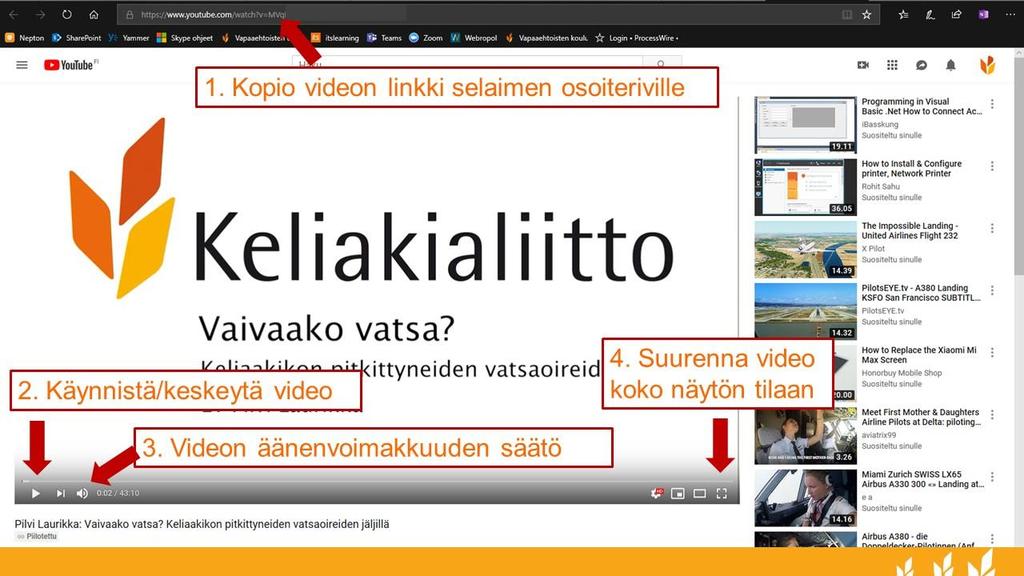1024x576 pixels.
Task: Go to YouTube home via logo
Action: pos(71,65)
